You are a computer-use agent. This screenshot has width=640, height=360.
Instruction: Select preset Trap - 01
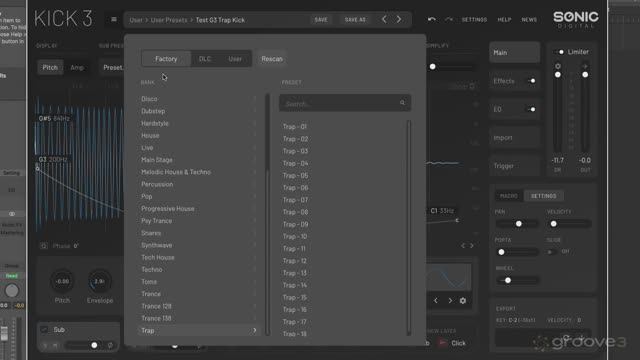click(295, 127)
